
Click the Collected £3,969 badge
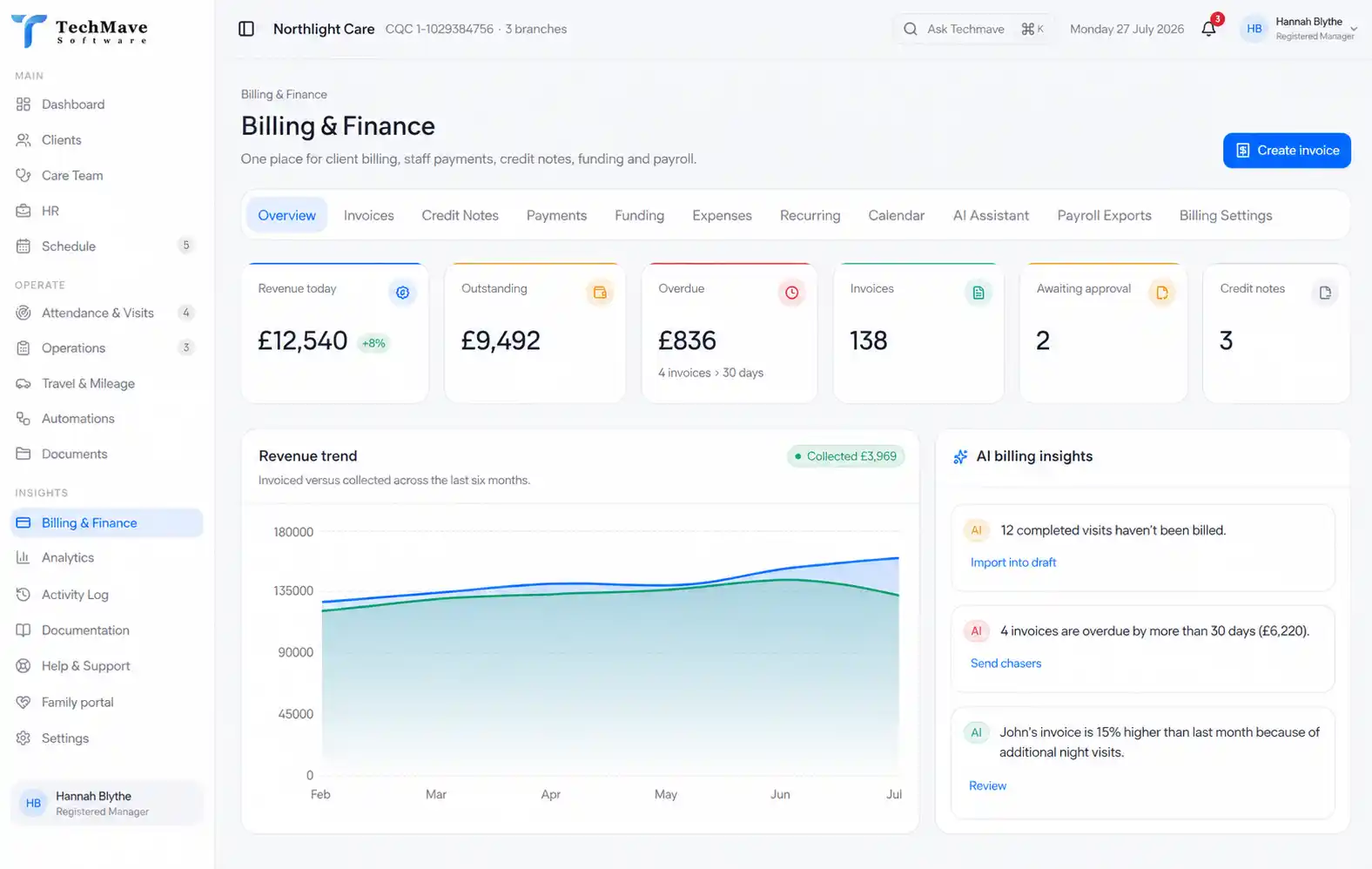(845, 456)
